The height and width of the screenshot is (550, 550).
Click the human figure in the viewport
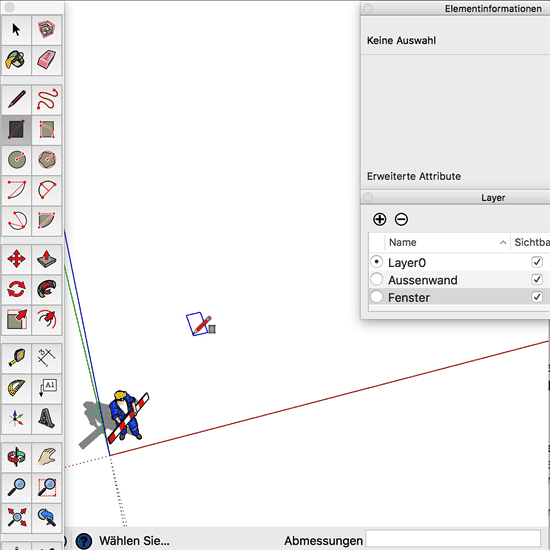(127, 416)
